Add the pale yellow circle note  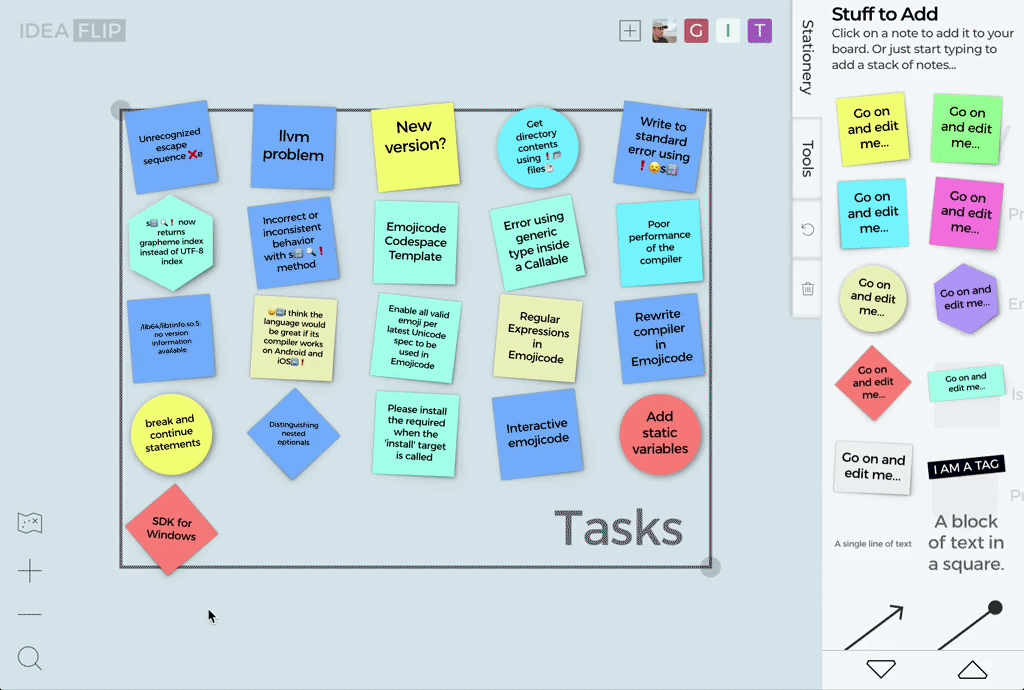point(873,298)
